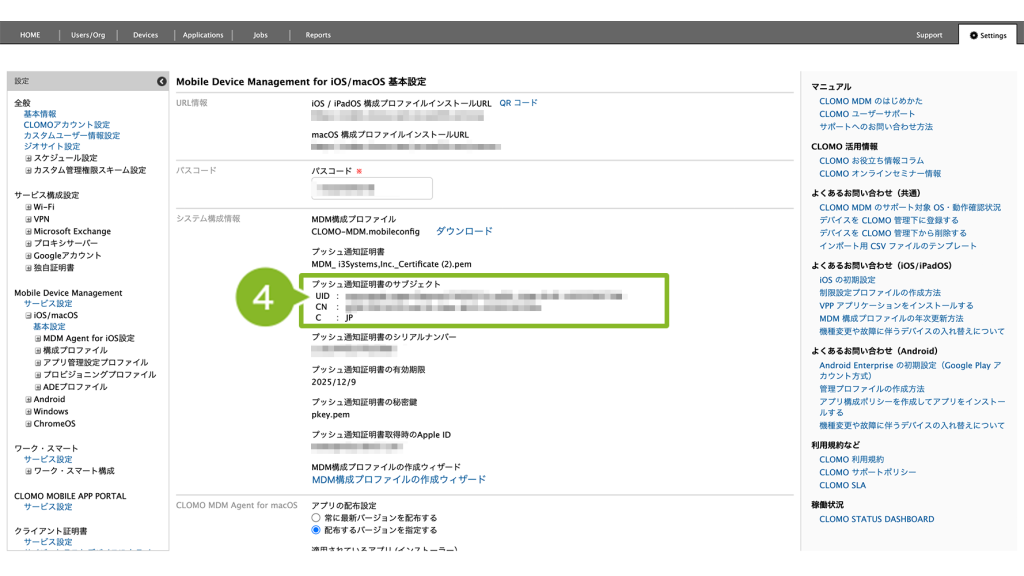Select 配布するバージョンを指定する radio button
The height and width of the screenshot is (576, 1024).
coord(317,530)
